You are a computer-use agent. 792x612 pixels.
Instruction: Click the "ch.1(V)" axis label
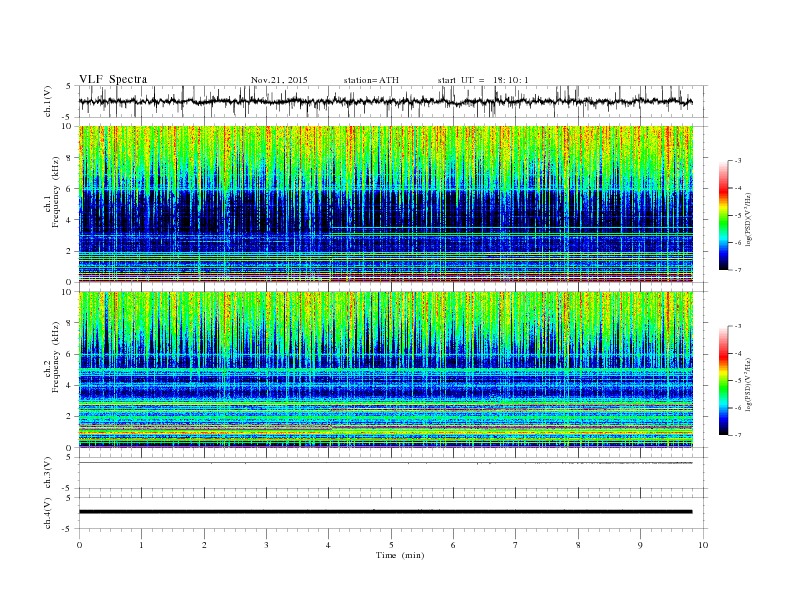[x=48, y=101]
